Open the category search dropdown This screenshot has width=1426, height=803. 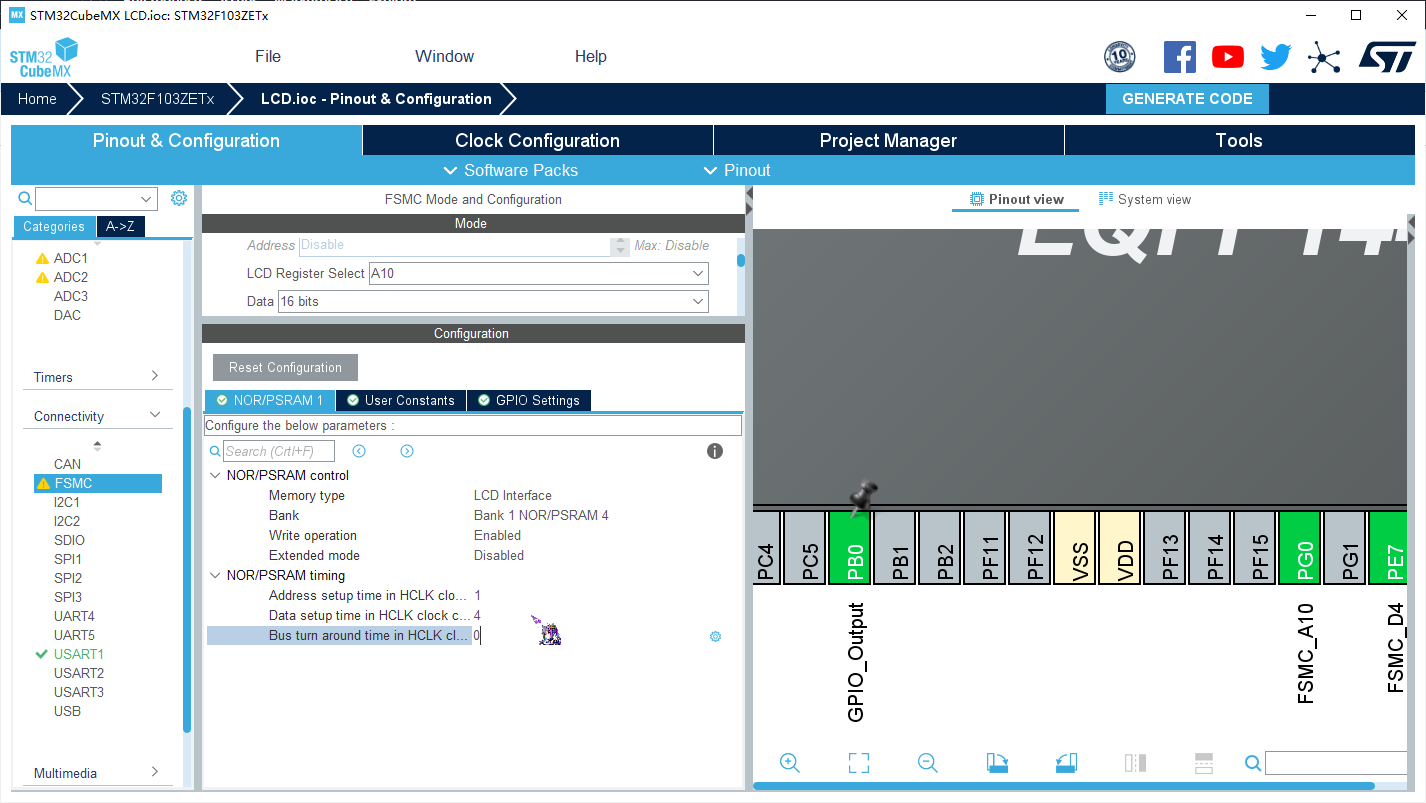tap(147, 199)
